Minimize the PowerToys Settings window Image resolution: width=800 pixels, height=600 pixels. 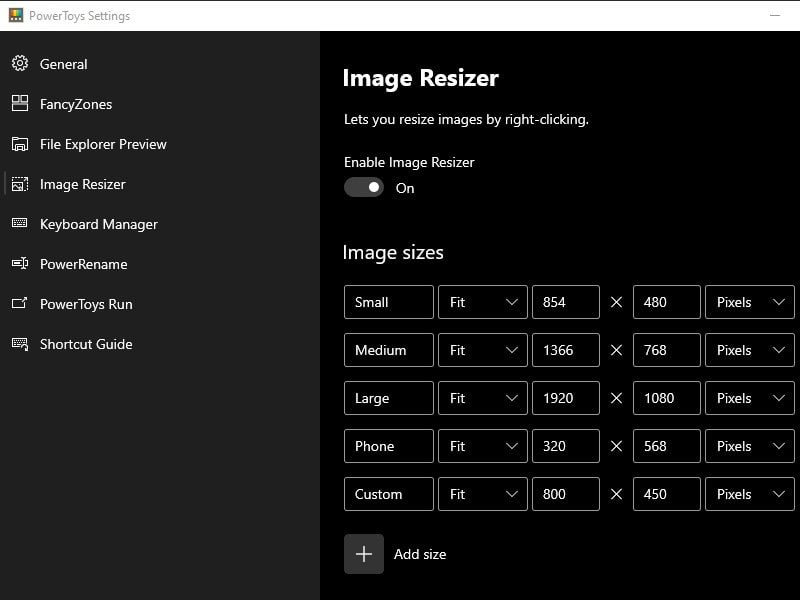click(774, 15)
